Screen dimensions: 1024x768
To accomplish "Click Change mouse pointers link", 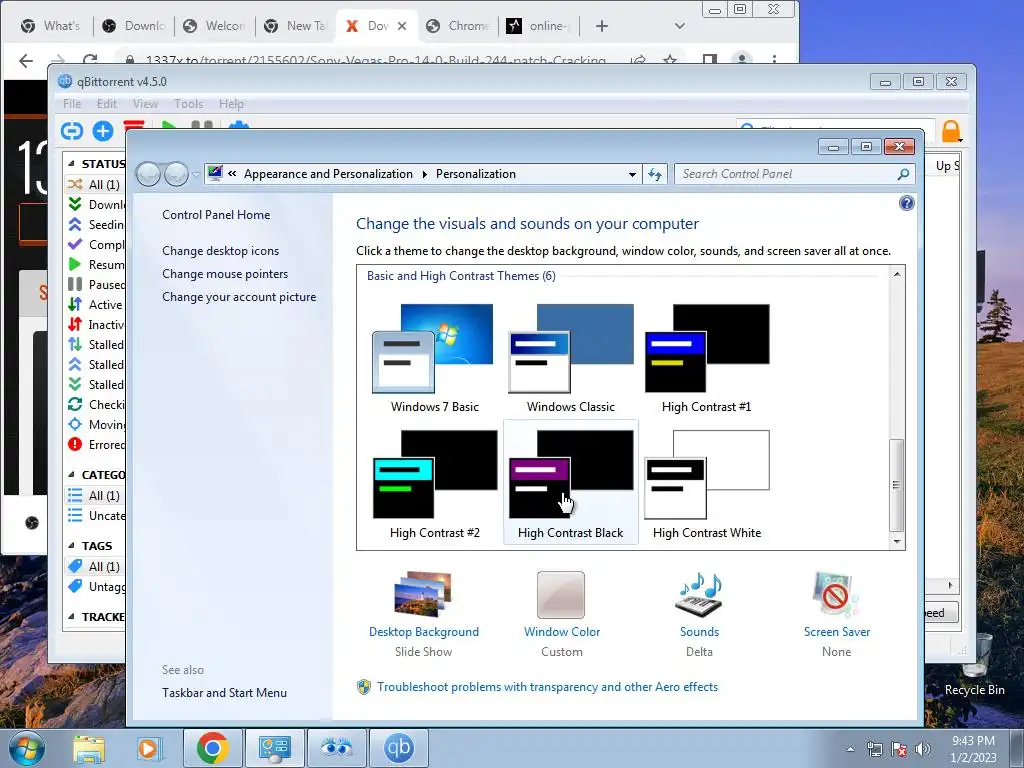I will (225, 274).
